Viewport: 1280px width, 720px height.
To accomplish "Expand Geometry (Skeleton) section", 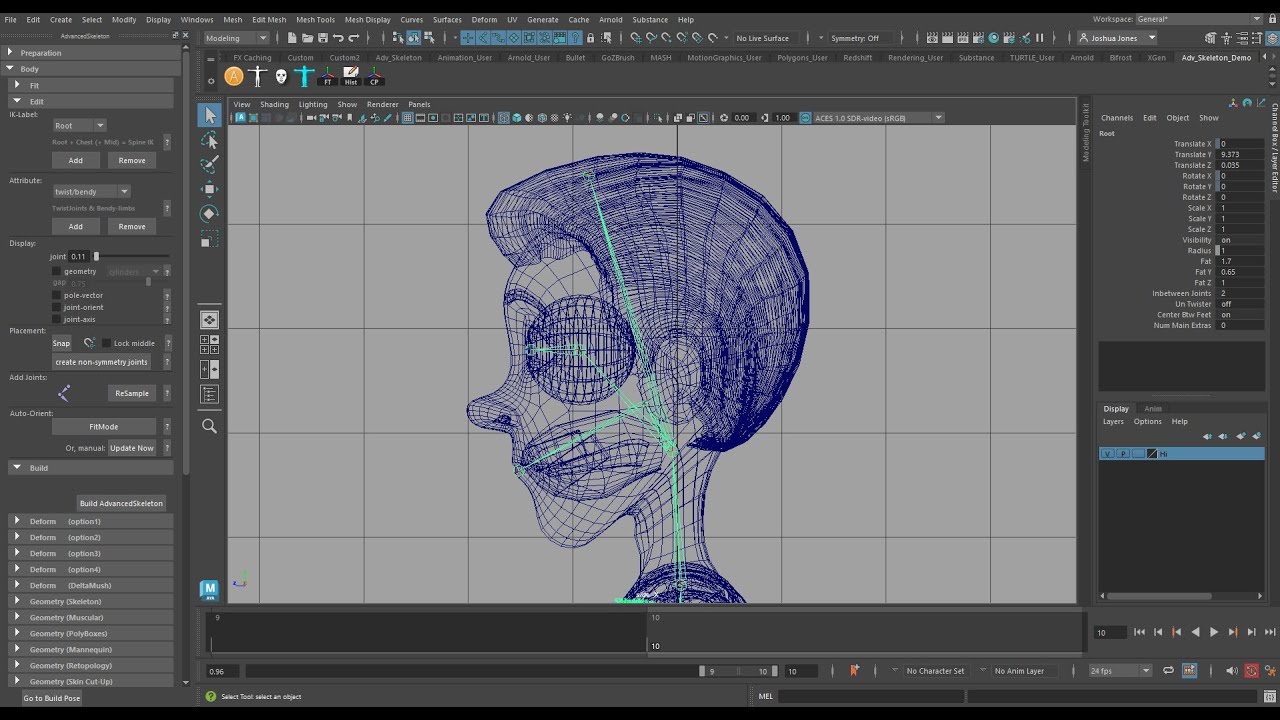I will pos(90,601).
